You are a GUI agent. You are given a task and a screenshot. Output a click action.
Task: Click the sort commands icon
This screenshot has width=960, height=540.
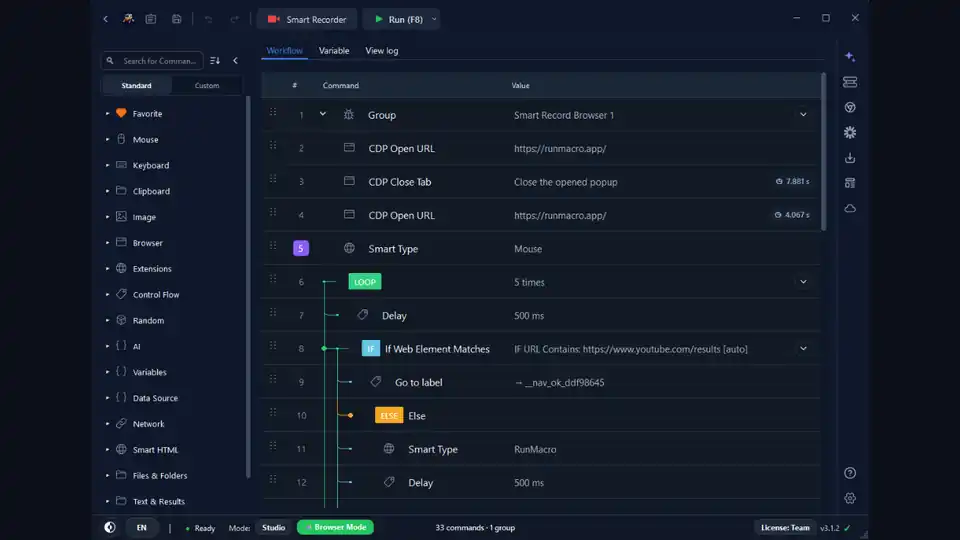[215, 61]
